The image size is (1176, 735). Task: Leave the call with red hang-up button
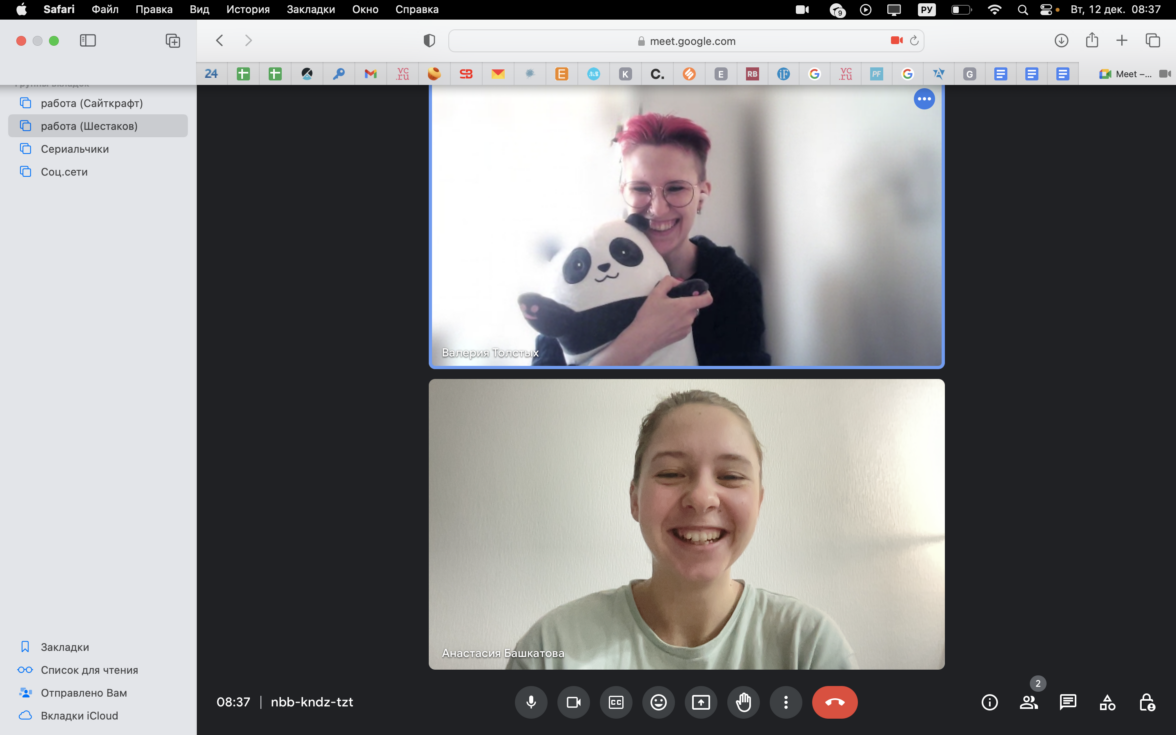pyautogui.click(x=835, y=702)
